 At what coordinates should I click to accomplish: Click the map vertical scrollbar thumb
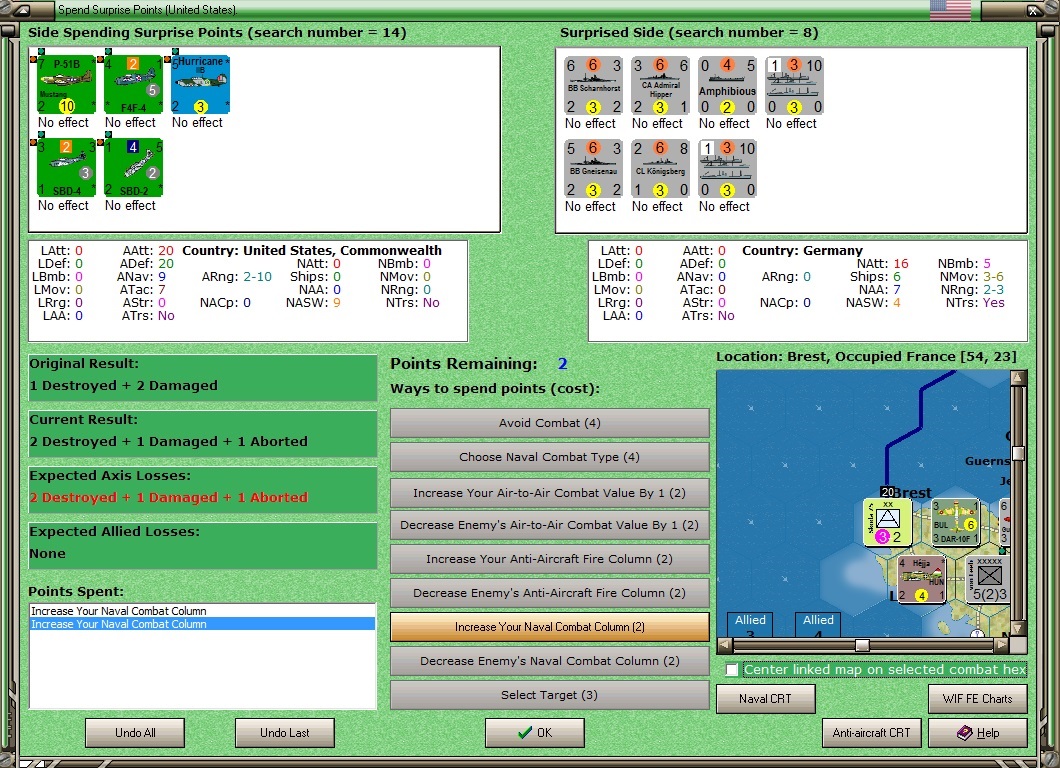pyautogui.click(x=1019, y=453)
